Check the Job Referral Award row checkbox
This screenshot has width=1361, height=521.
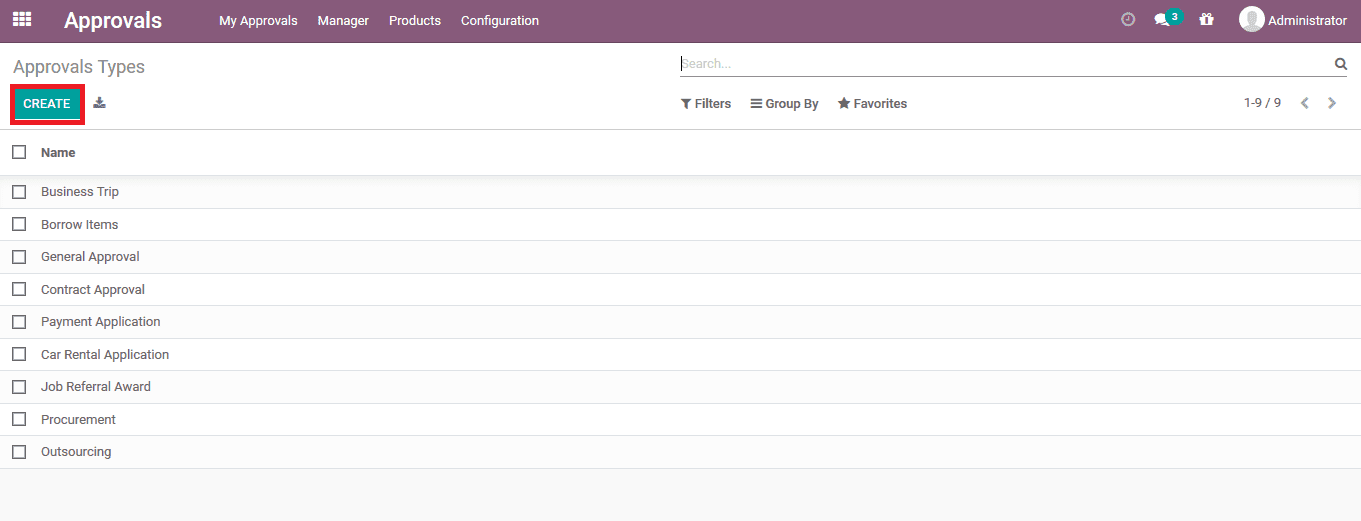click(x=19, y=387)
